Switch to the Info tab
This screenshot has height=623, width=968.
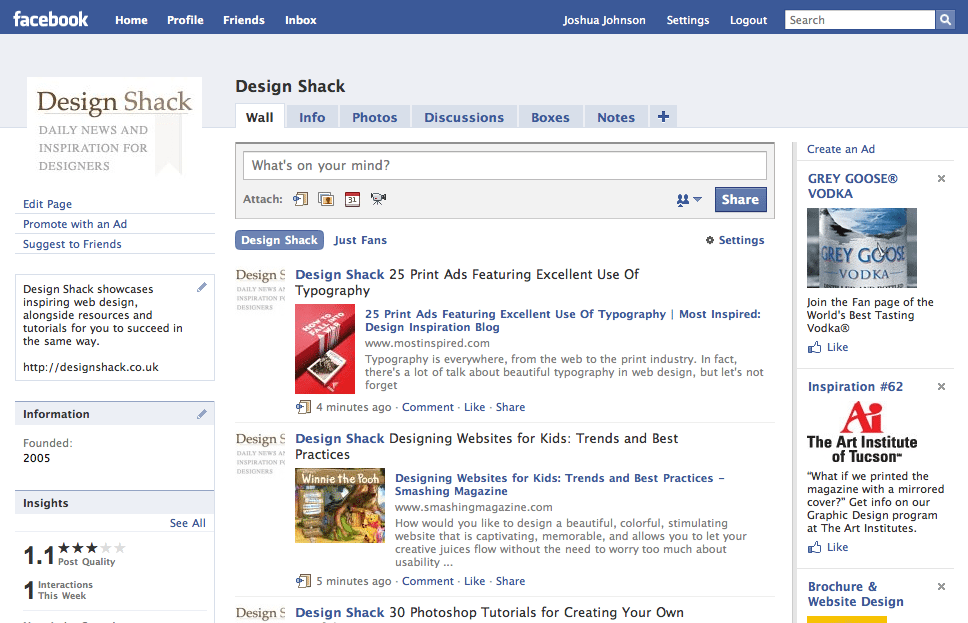[312, 117]
